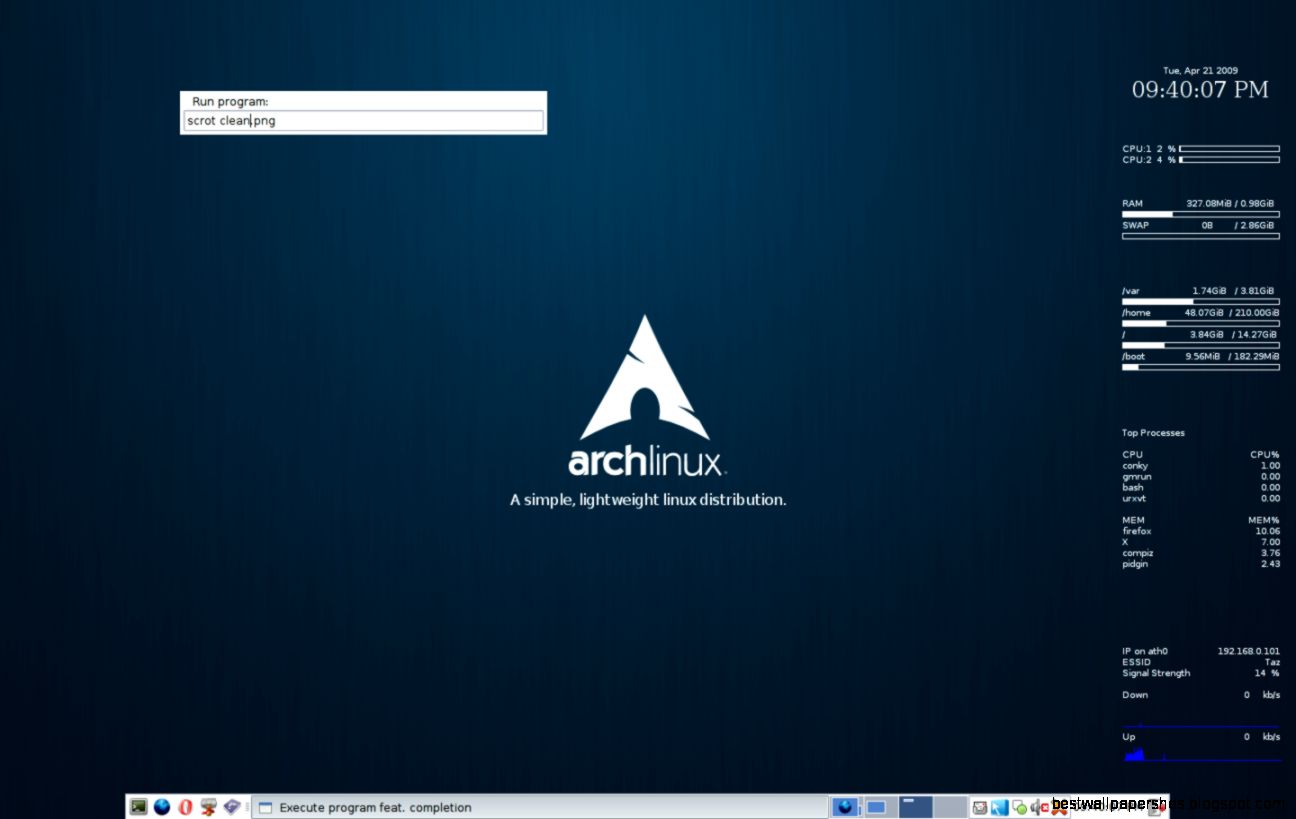Image resolution: width=1296 pixels, height=819 pixels.
Task: Click the SWAP usage bar
Action: [1200, 236]
